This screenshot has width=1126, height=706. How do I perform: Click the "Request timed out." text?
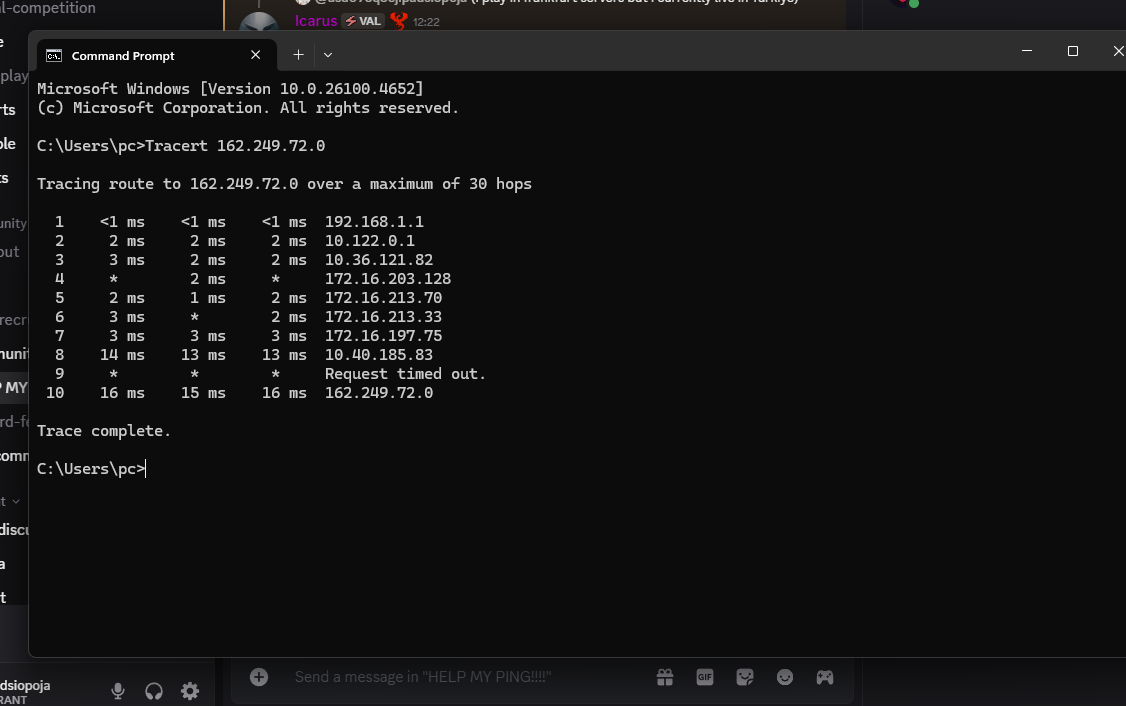[406, 374]
